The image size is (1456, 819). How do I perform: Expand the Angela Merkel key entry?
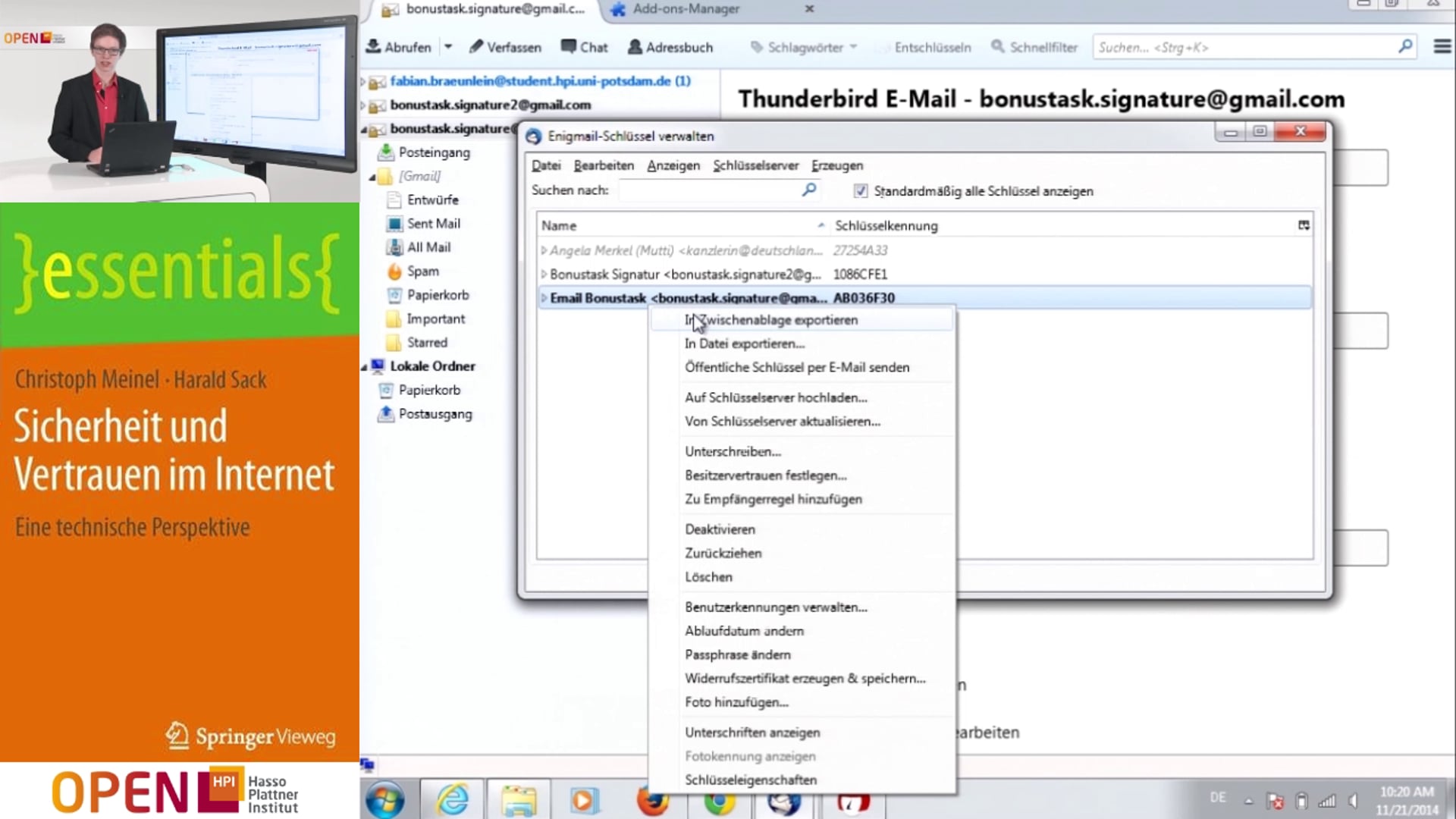(544, 250)
